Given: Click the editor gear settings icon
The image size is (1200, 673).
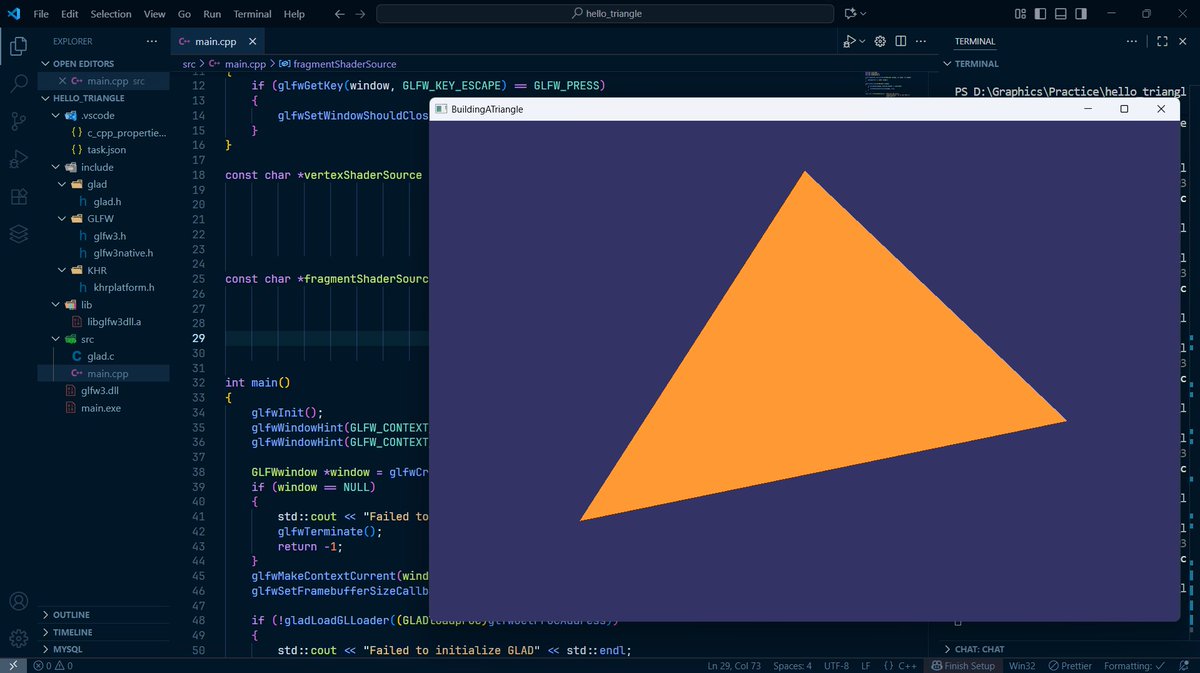Looking at the screenshot, I should [x=881, y=41].
